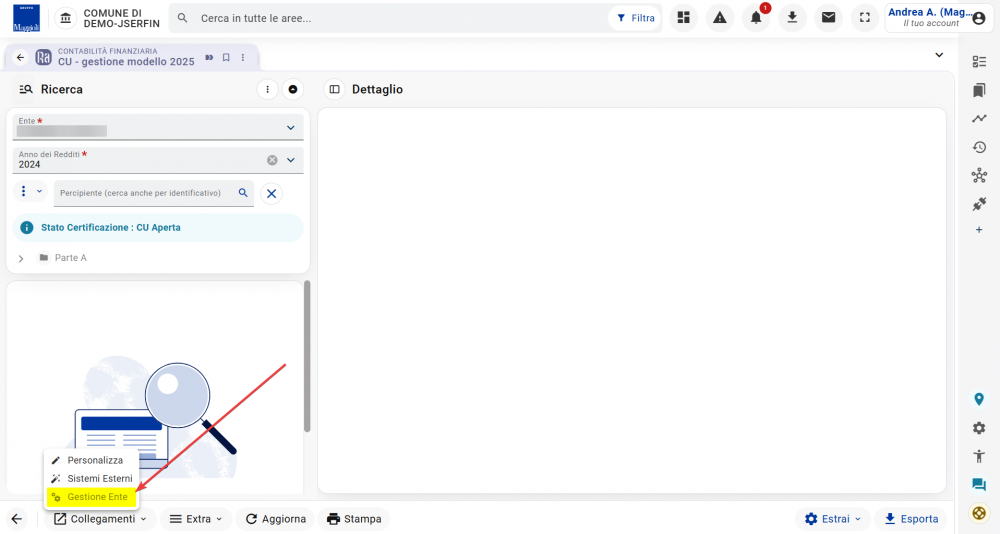Open the lifebuoy help icon
Screen dimensions: 1000x534
(979, 512)
